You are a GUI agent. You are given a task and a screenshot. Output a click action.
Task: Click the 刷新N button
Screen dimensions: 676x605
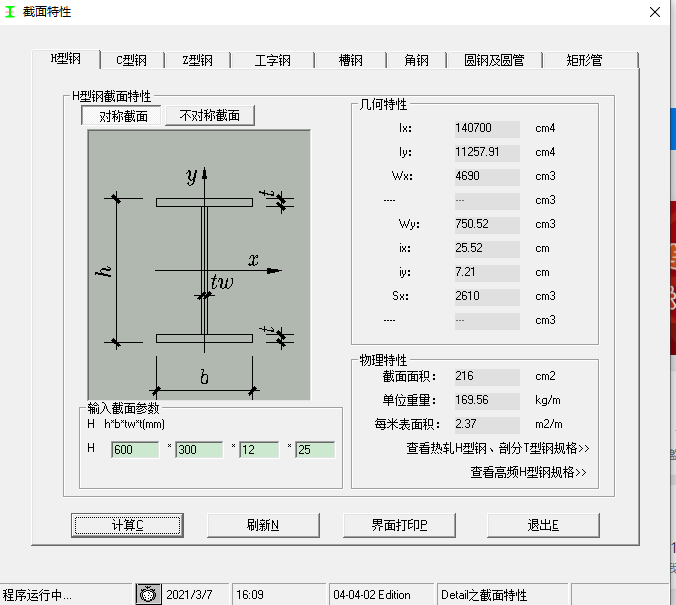(x=263, y=525)
